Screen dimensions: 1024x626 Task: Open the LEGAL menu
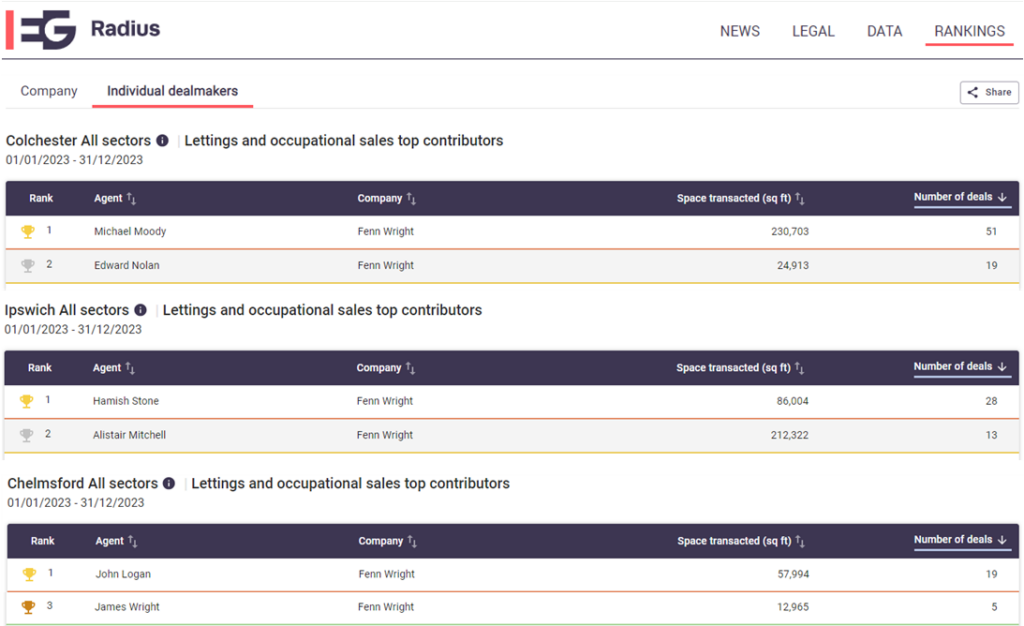813,31
